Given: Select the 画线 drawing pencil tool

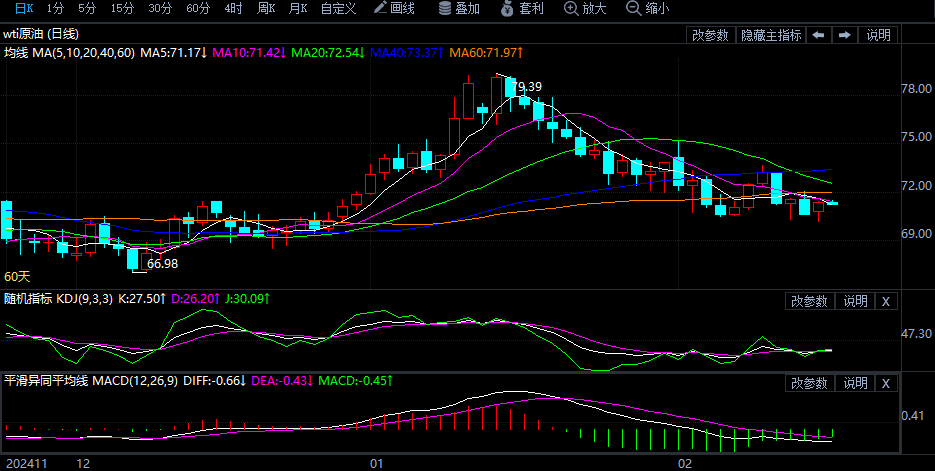Looking at the screenshot, I should (x=393, y=9).
